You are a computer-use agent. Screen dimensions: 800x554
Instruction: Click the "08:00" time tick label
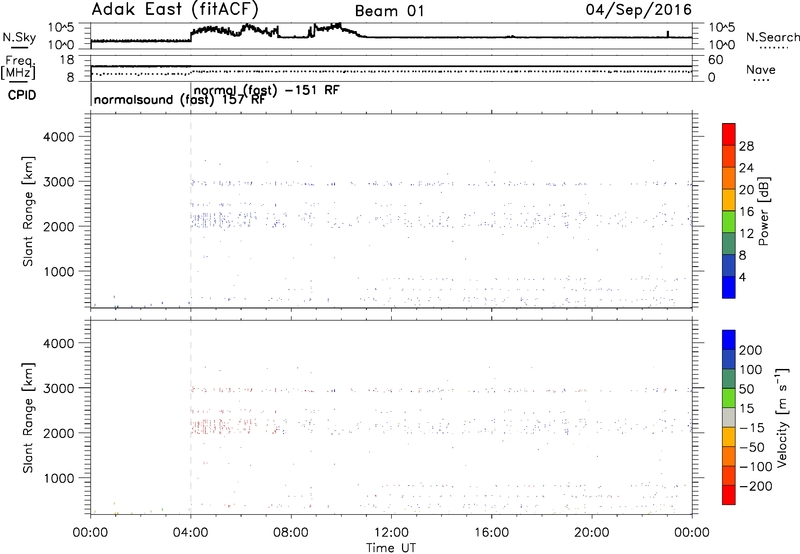pos(291,533)
